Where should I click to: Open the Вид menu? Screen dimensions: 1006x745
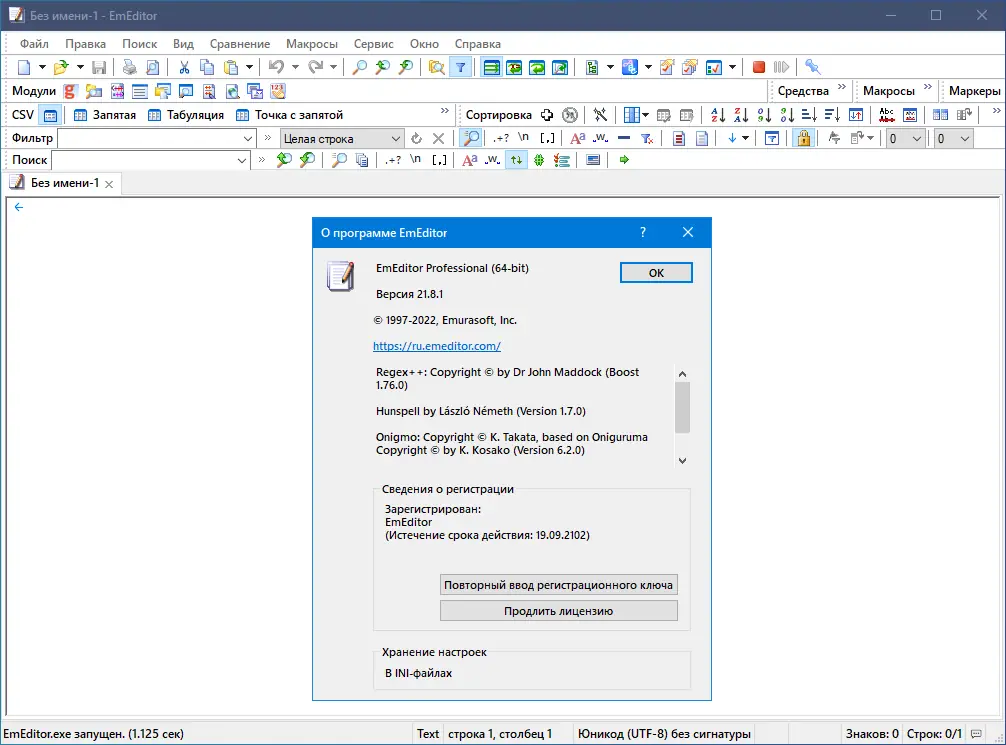[183, 44]
